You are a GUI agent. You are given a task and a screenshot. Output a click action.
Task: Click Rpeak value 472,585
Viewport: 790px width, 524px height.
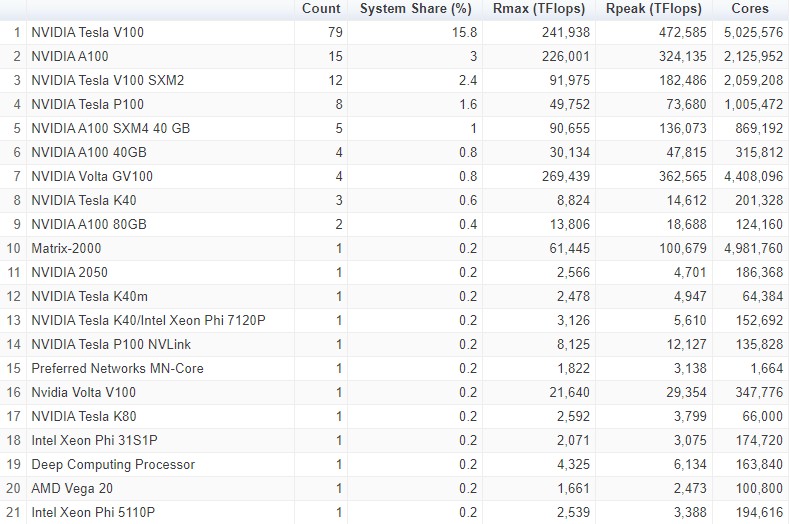click(683, 32)
